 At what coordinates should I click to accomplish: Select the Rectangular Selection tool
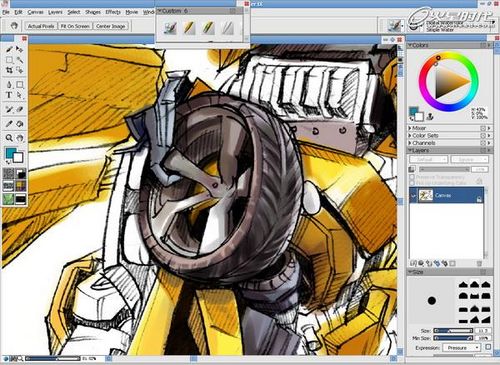tap(9, 60)
